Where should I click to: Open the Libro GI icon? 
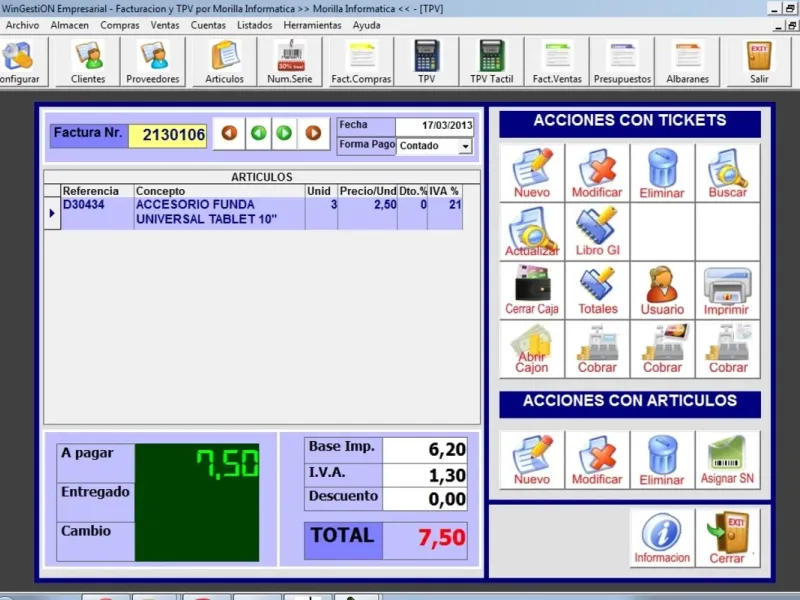[x=597, y=232]
